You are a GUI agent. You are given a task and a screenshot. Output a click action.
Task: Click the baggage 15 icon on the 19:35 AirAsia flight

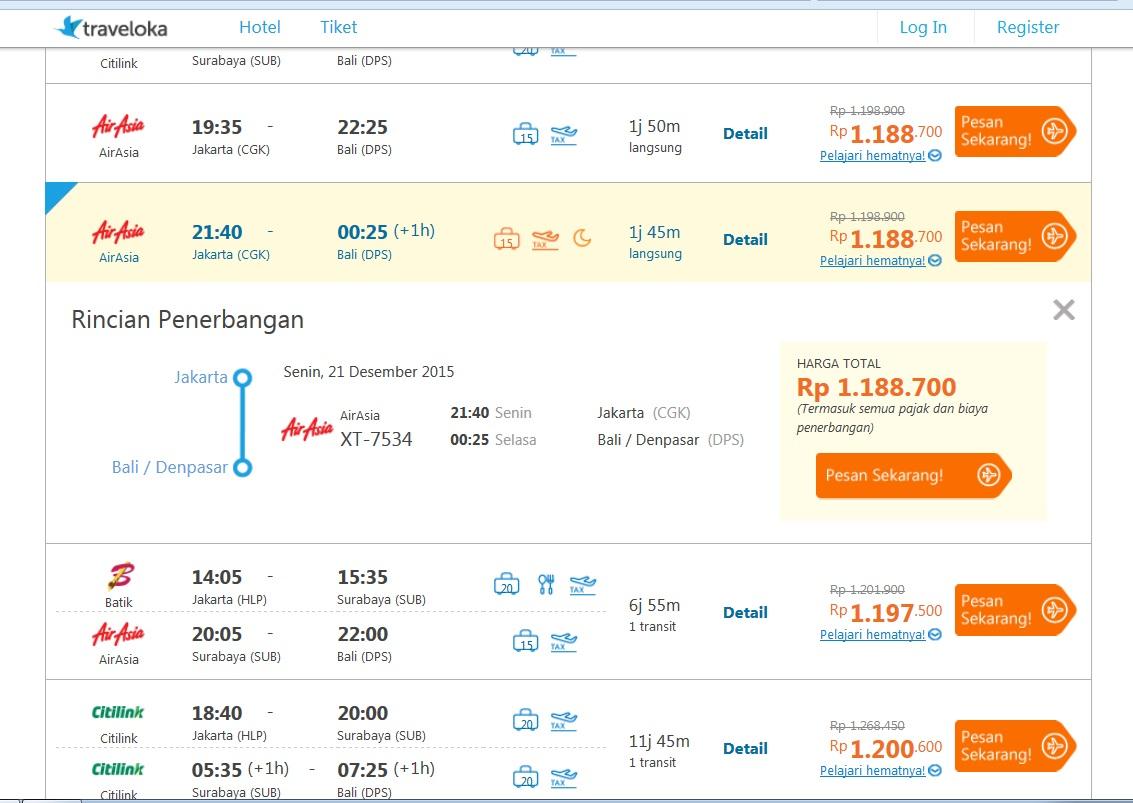tap(525, 134)
